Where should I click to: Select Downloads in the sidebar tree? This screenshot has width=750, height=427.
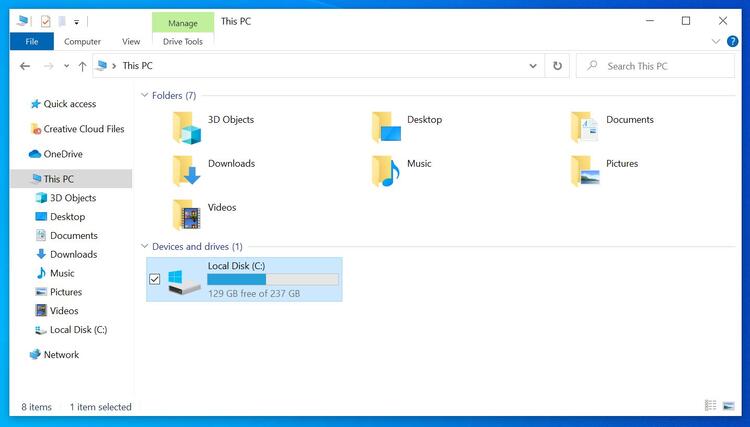pos(66,254)
